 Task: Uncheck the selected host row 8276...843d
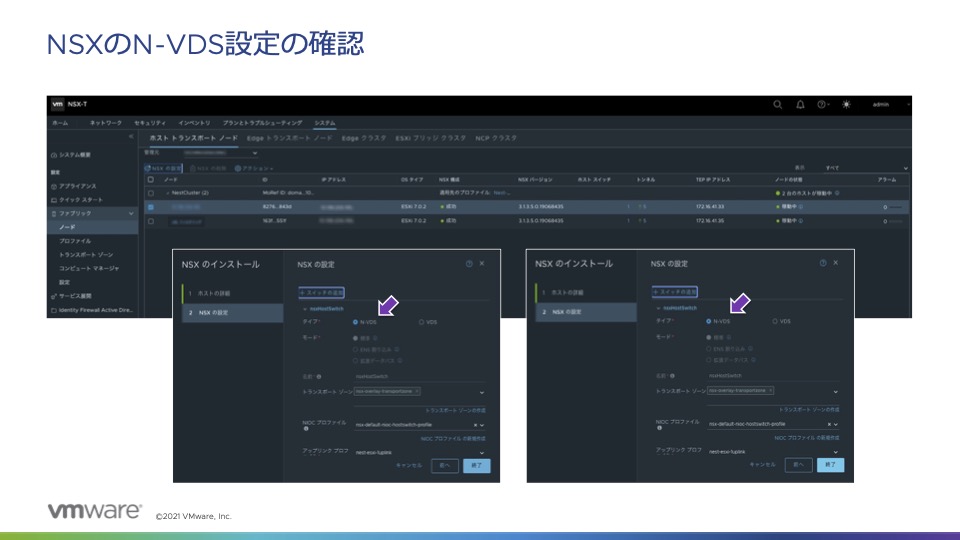(x=151, y=207)
